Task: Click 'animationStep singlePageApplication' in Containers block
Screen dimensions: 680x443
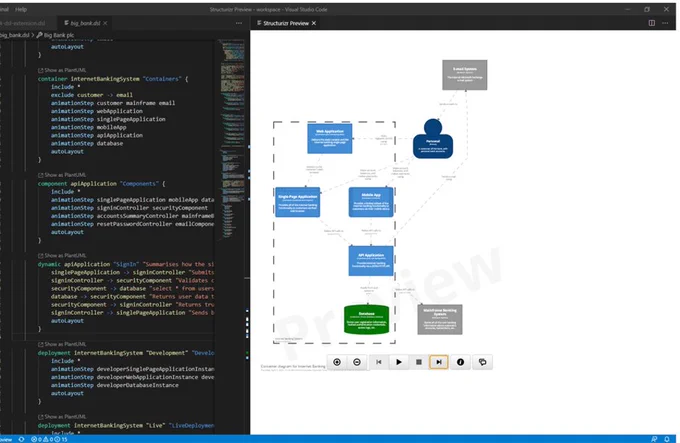Action: 108,119
